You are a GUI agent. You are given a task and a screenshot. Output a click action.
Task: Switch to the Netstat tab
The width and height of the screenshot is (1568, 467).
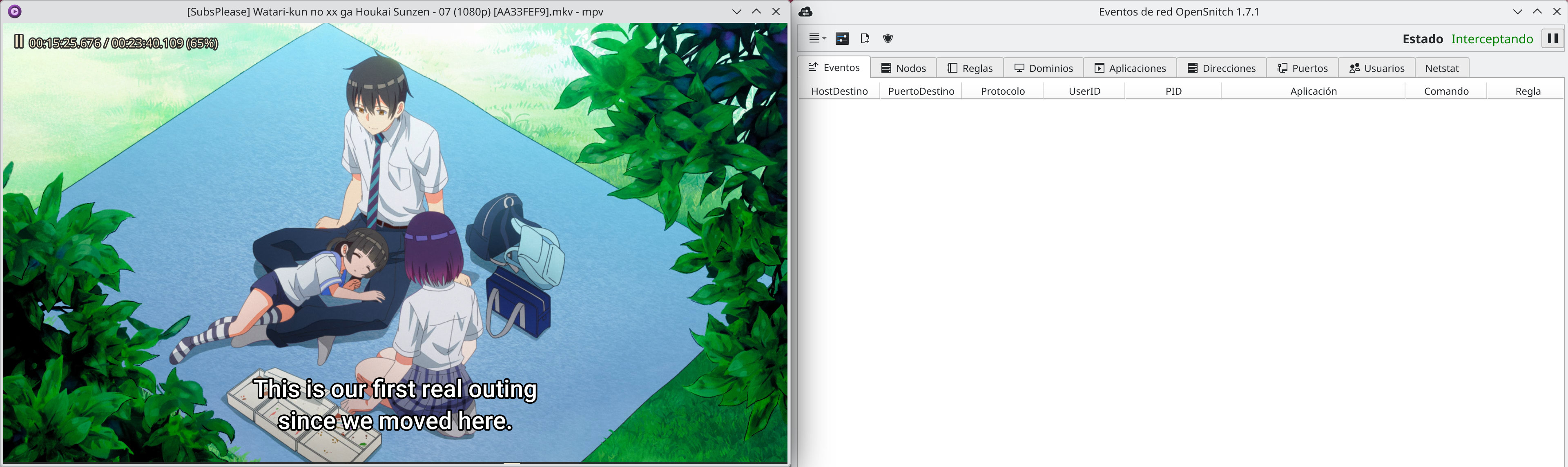(1441, 68)
